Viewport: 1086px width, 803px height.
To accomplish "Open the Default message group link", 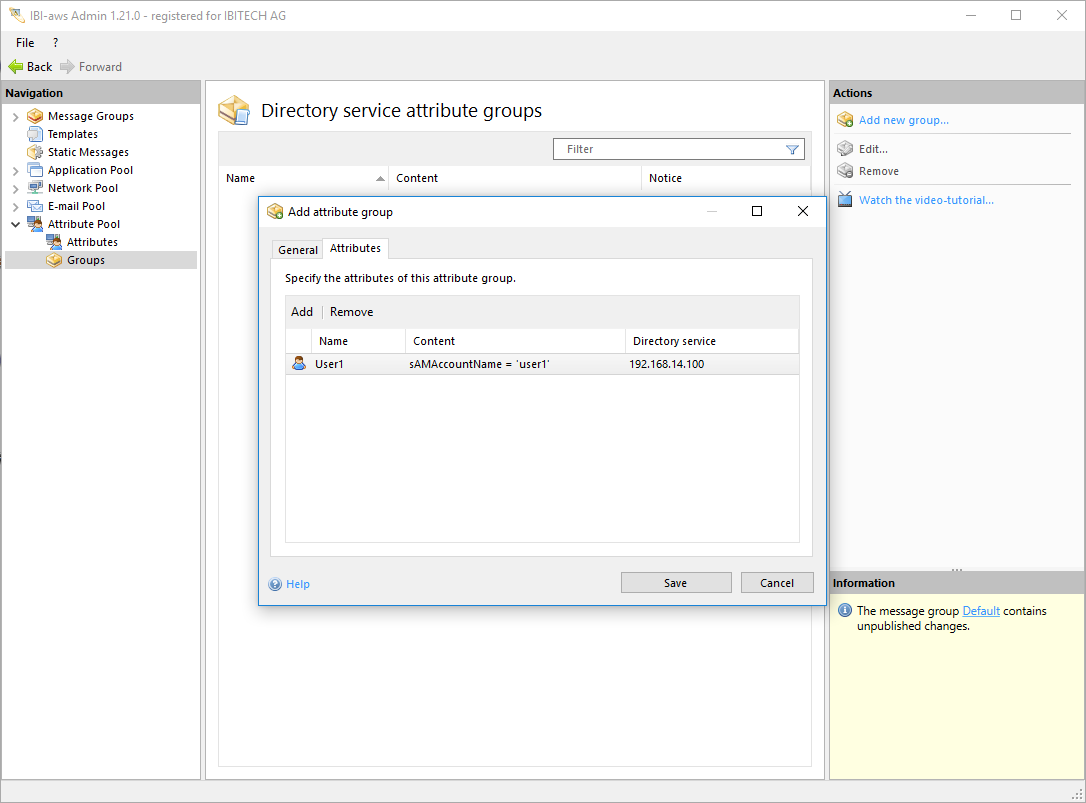I will pyautogui.click(x=980, y=611).
